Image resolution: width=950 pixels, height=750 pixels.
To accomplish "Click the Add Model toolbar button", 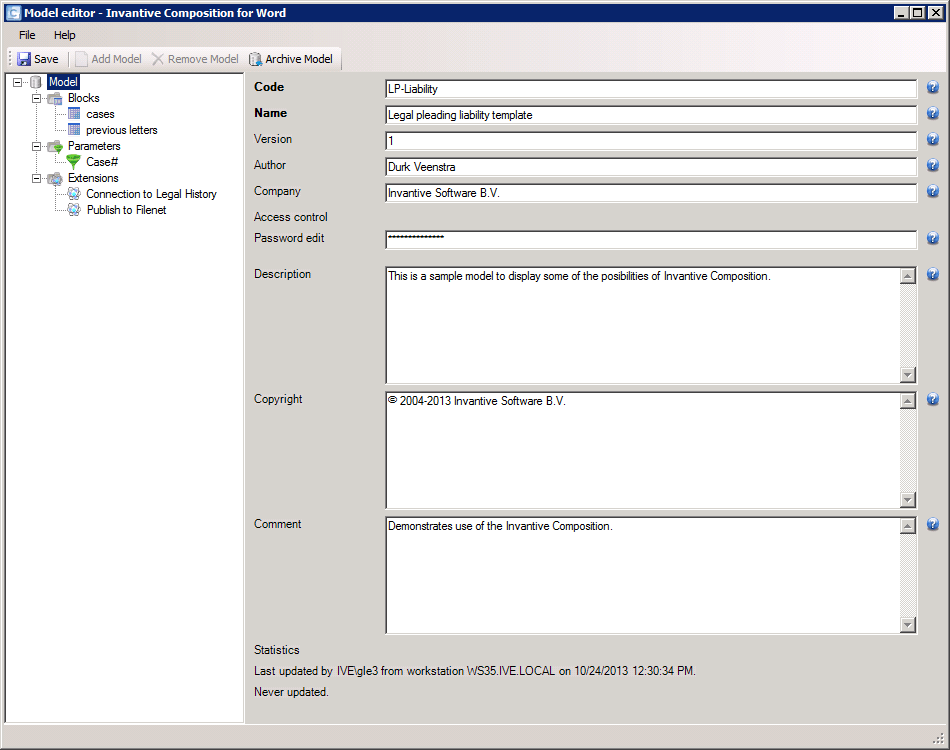I will click(x=108, y=59).
